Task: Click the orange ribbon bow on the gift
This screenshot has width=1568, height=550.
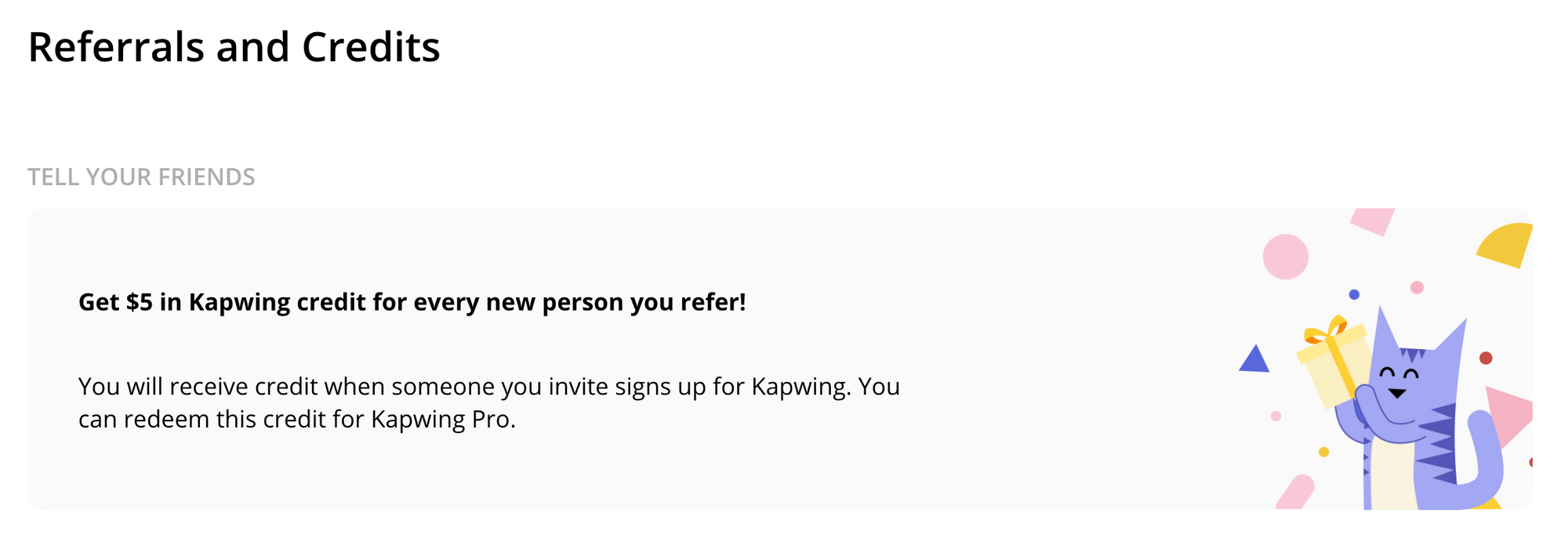Action: coord(1327,330)
